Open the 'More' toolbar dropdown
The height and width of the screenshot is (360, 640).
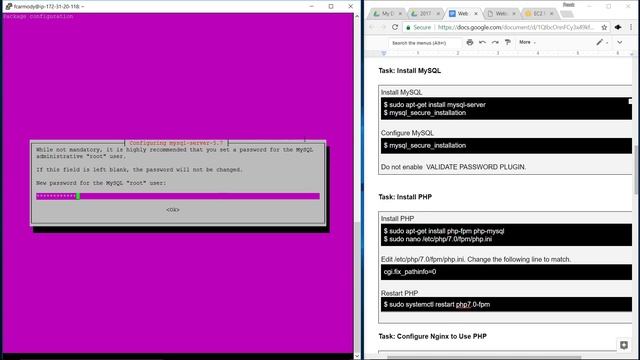point(527,42)
